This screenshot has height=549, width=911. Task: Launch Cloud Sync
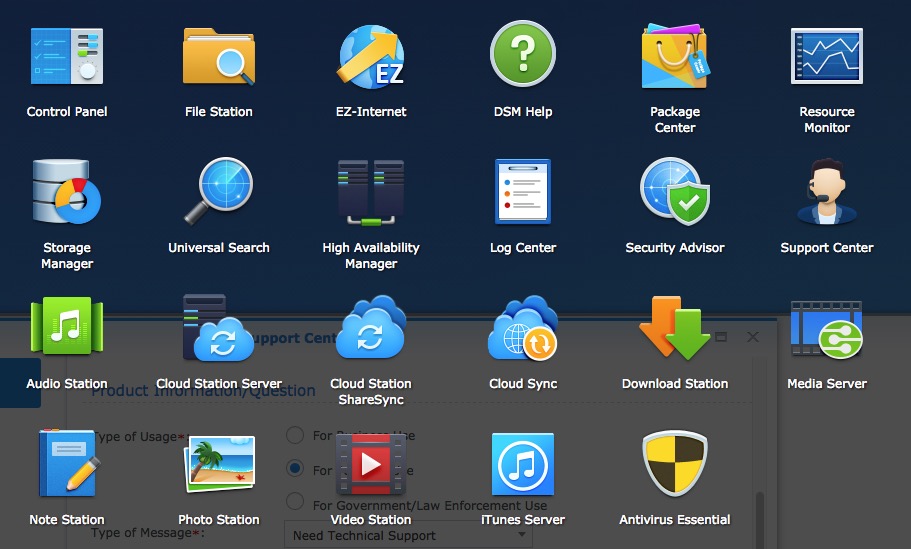(523, 328)
